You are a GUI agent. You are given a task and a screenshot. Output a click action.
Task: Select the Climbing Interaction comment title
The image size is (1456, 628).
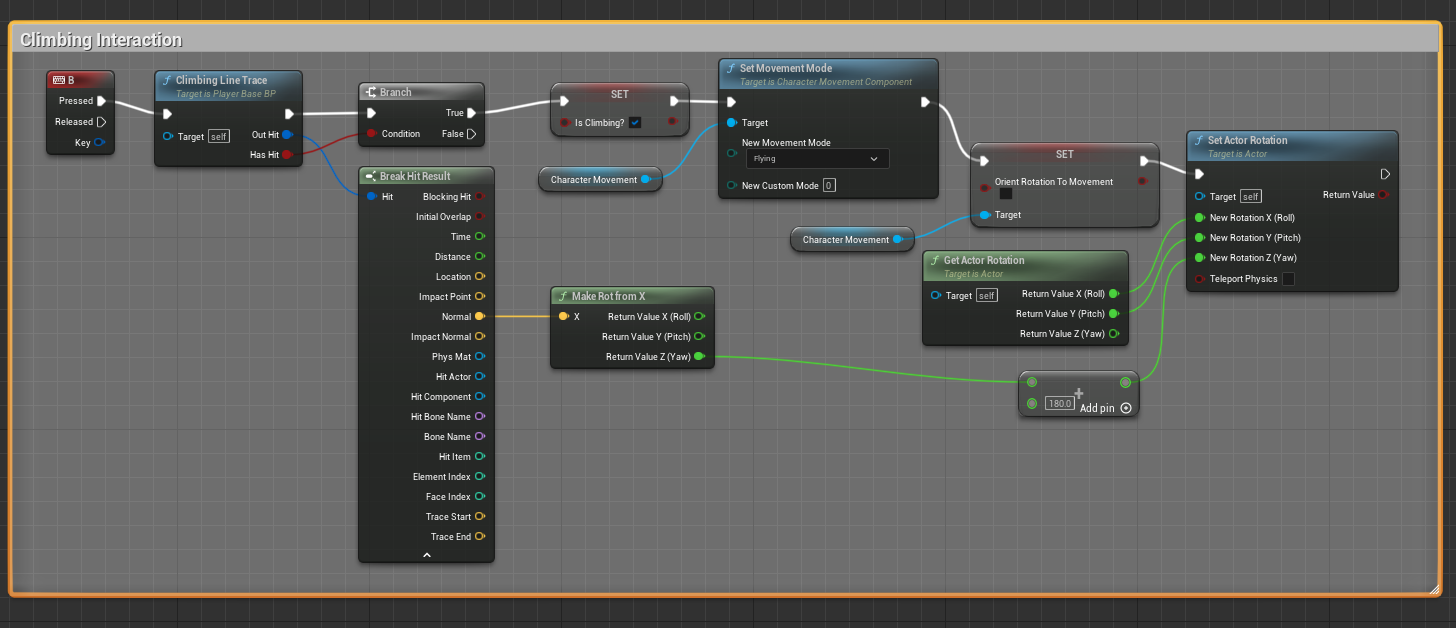(x=101, y=40)
